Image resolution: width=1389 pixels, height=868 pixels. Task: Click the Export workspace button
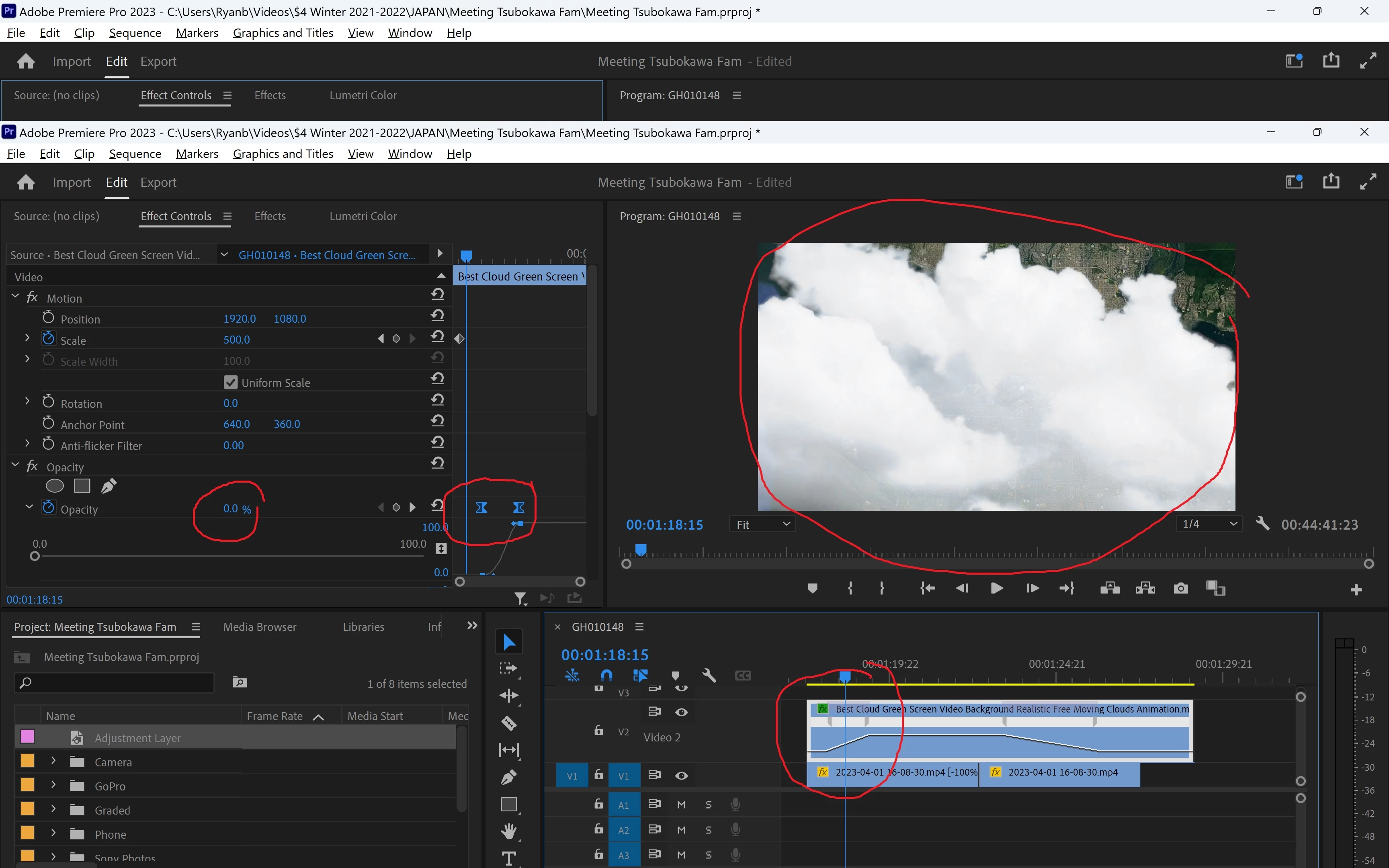tap(158, 182)
